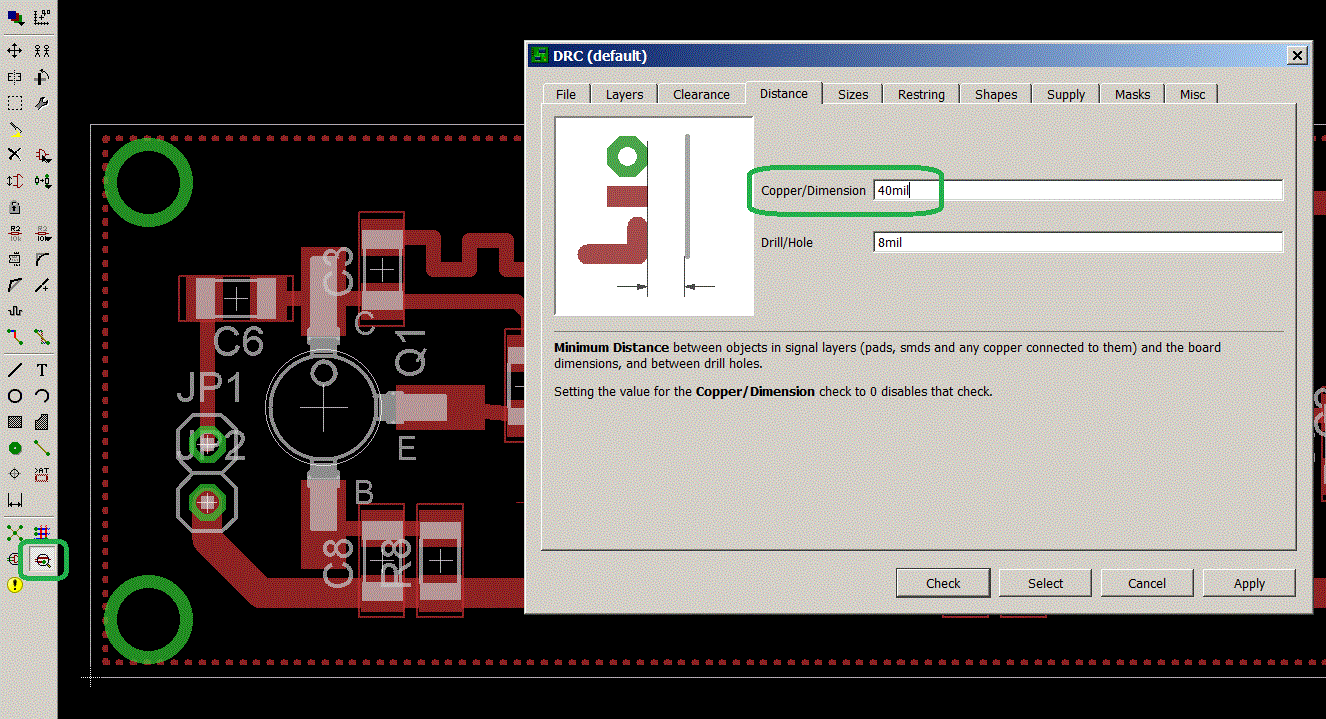
Task: Switch to the File tab
Action: pos(566,94)
